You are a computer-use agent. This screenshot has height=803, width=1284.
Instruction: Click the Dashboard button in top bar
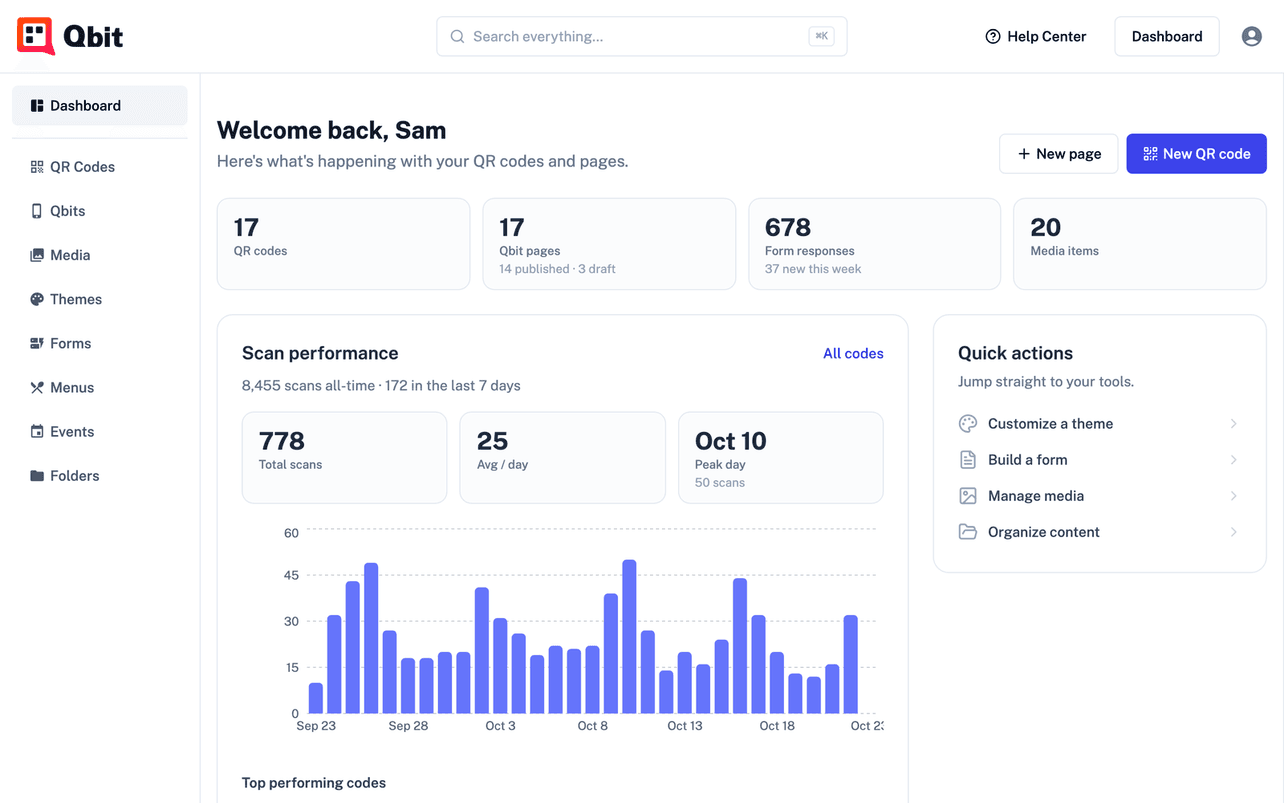click(x=1167, y=36)
